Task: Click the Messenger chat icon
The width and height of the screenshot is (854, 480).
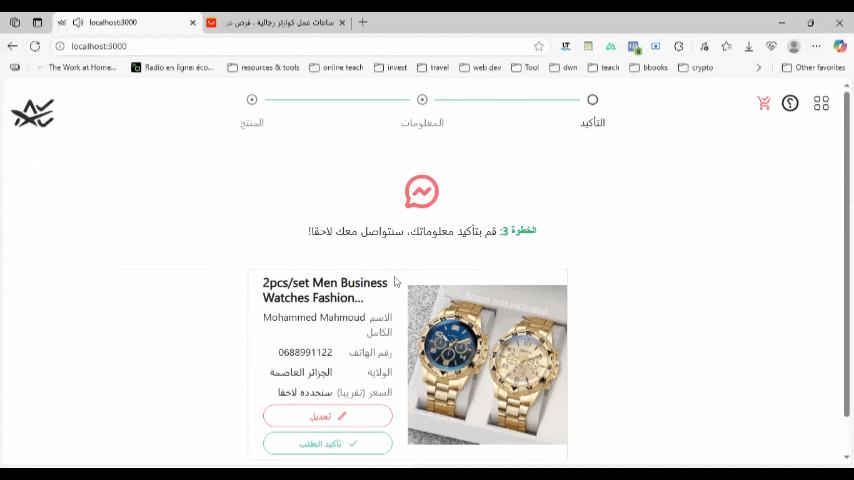Action: (422, 192)
